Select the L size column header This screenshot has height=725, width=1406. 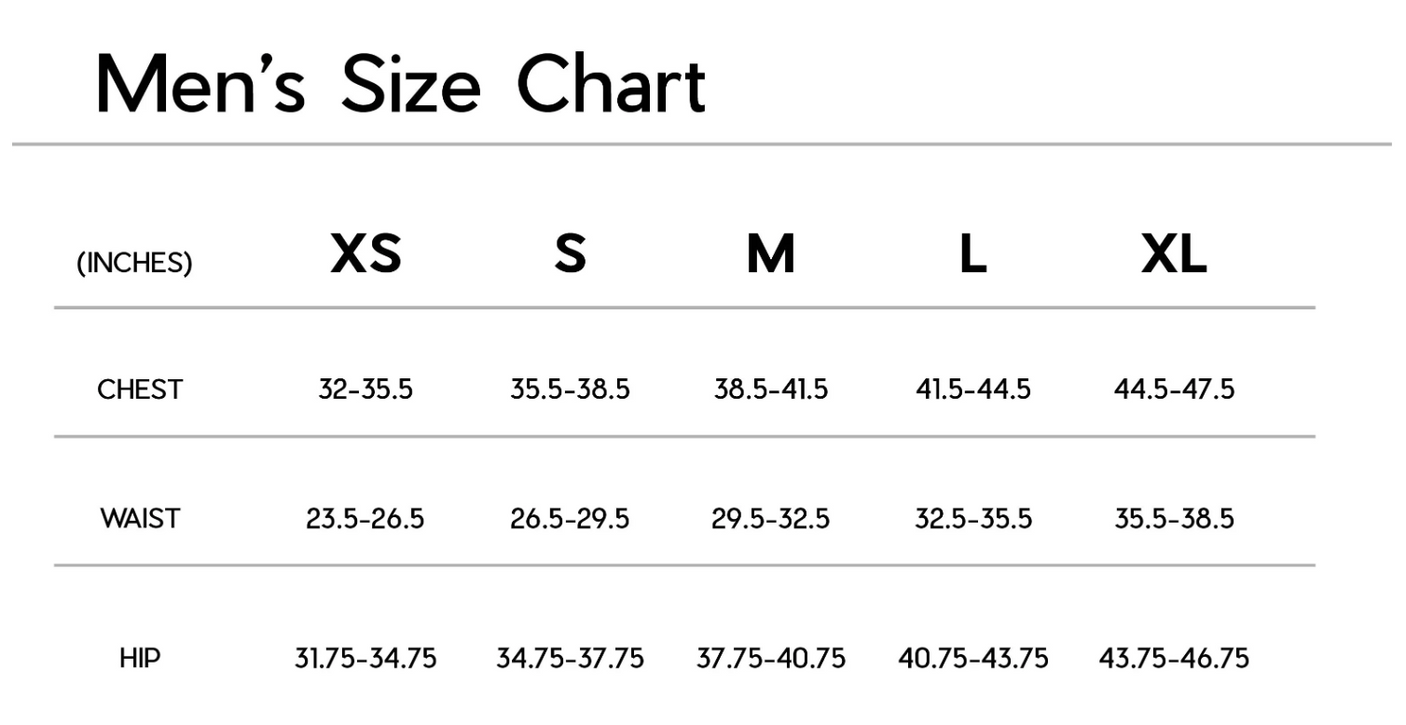click(x=973, y=255)
